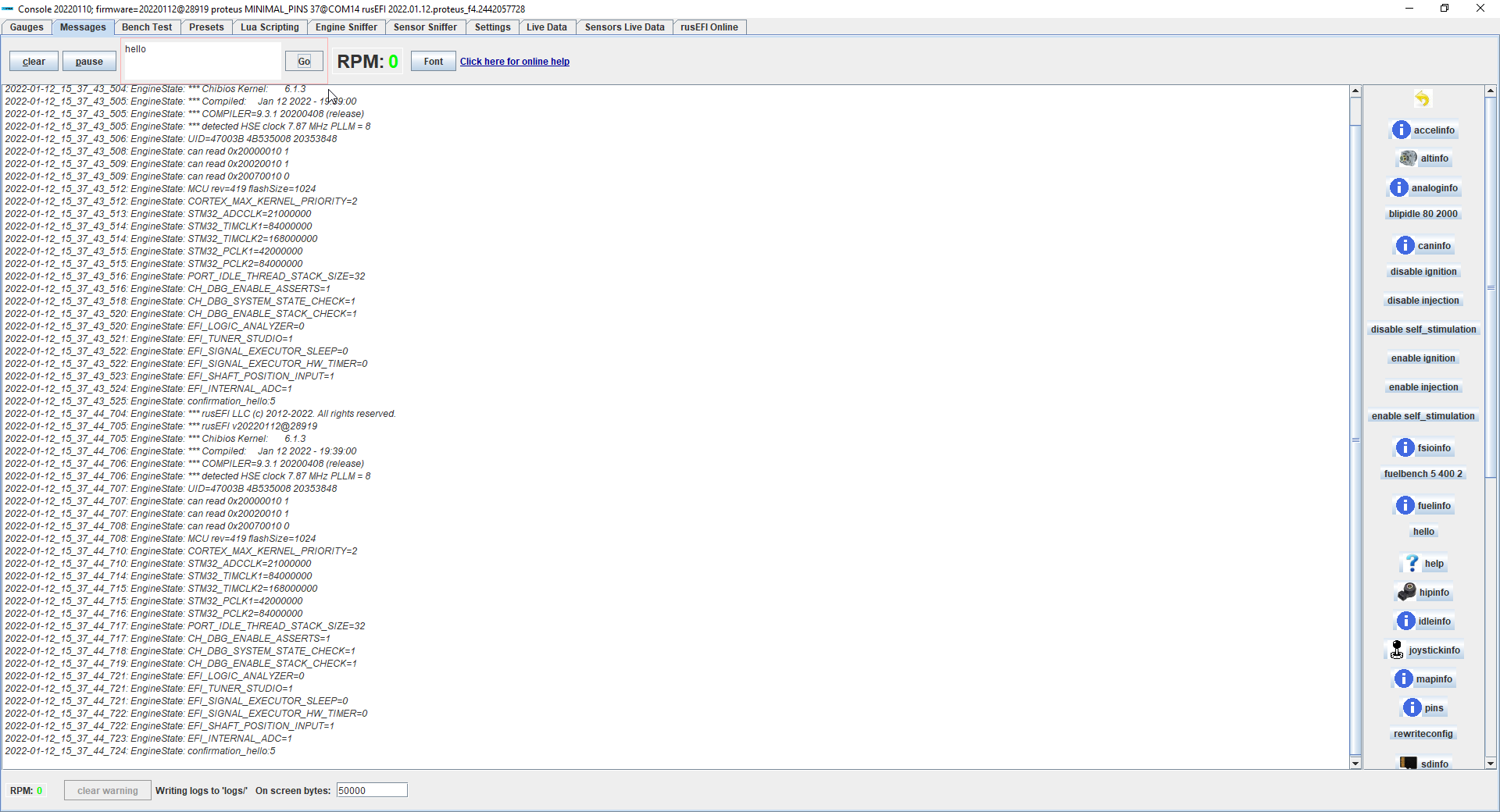Send the hello command with Go
This screenshot has width=1500, height=812.
tap(304, 61)
